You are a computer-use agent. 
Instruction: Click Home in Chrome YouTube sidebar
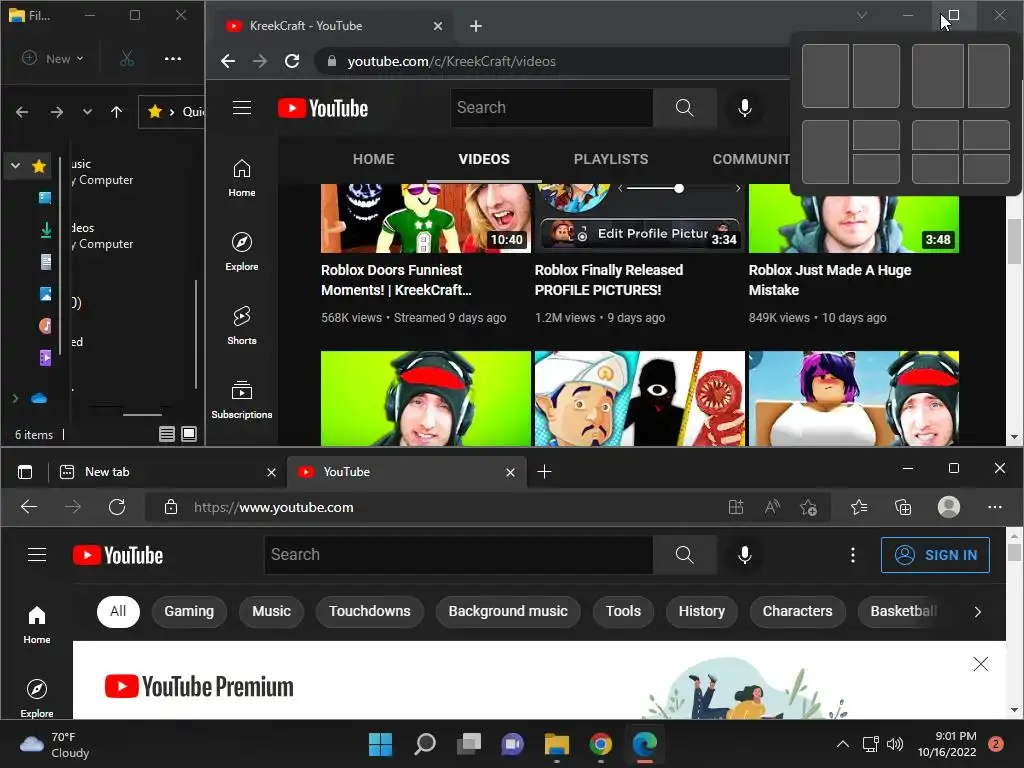pos(242,178)
